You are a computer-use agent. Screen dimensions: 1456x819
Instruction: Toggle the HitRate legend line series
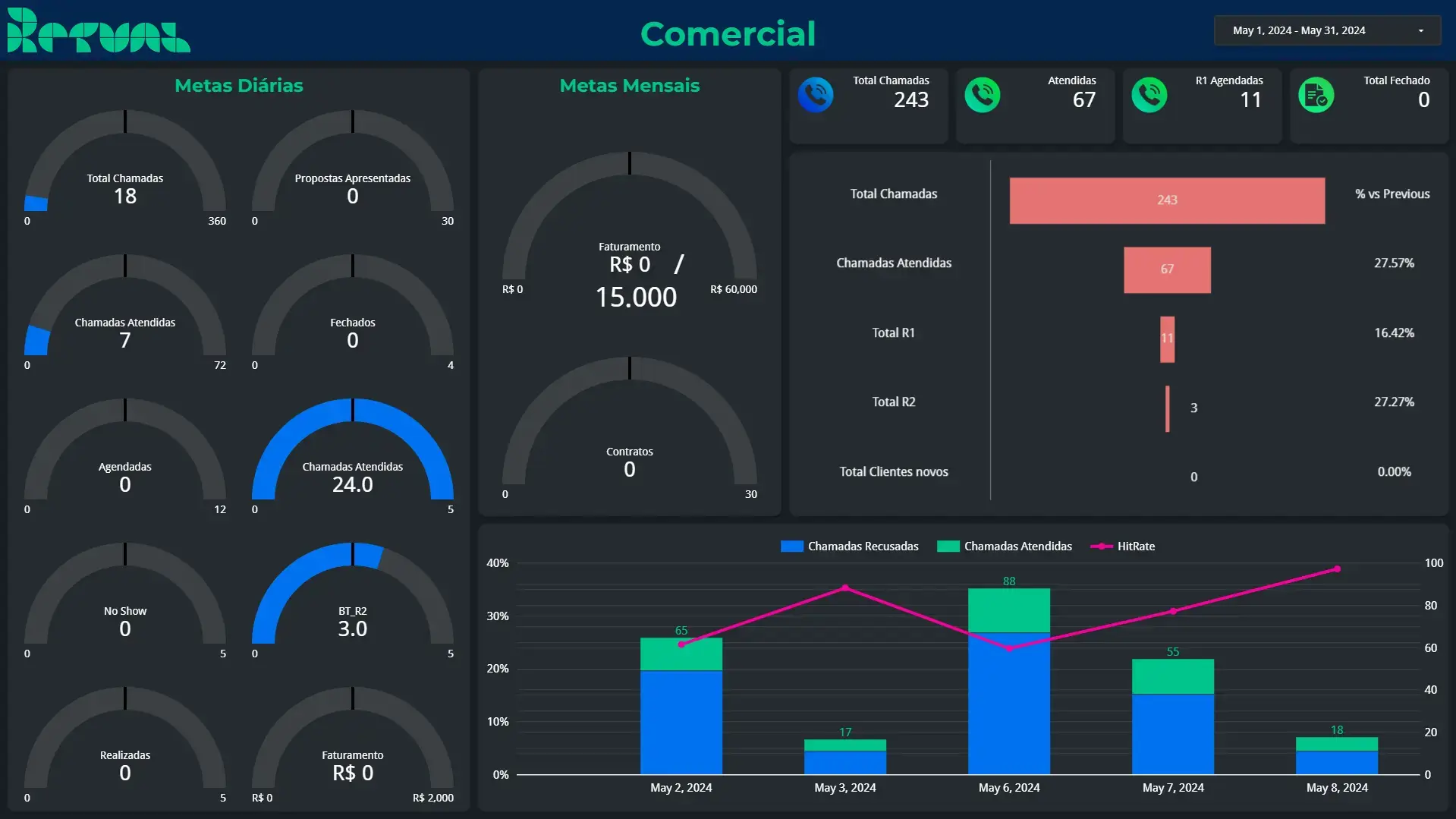pos(1123,547)
